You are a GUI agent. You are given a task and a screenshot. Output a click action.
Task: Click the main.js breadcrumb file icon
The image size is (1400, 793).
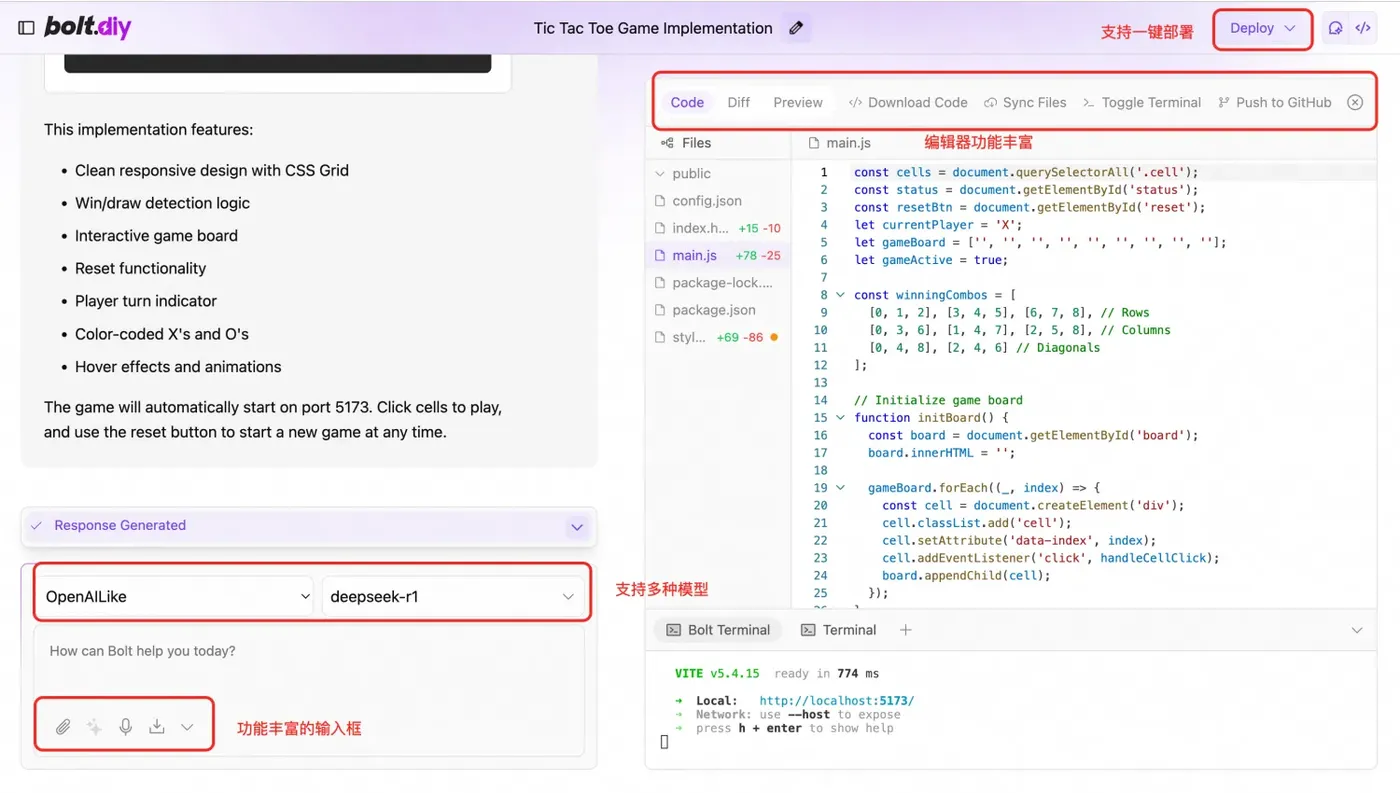(x=814, y=143)
